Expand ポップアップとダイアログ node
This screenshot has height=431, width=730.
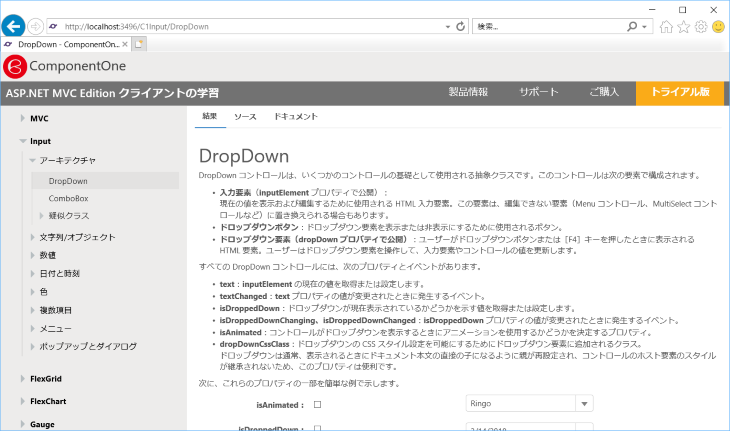point(32,346)
